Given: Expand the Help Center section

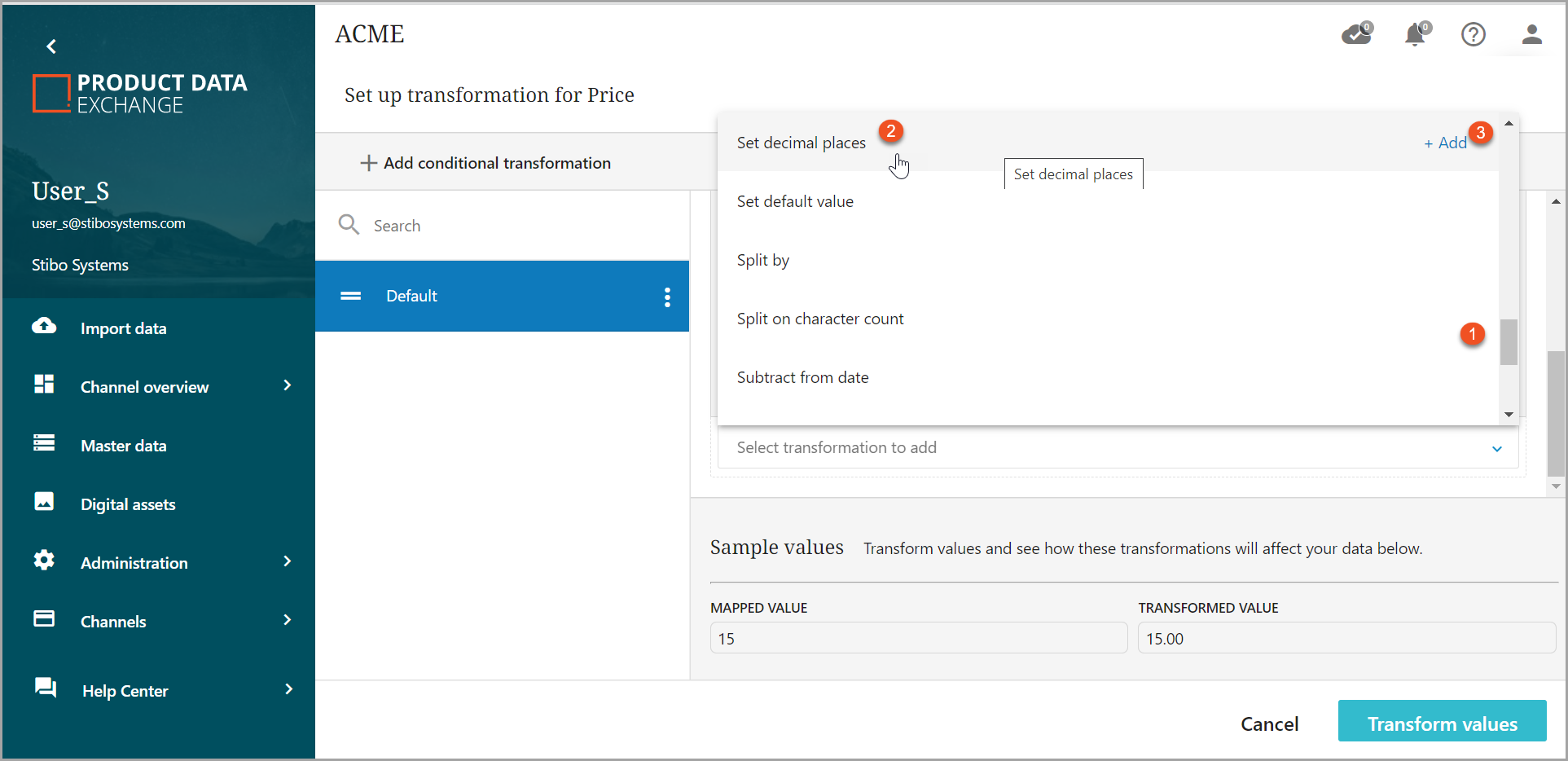Looking at the screenshot, I should (288, 689).
